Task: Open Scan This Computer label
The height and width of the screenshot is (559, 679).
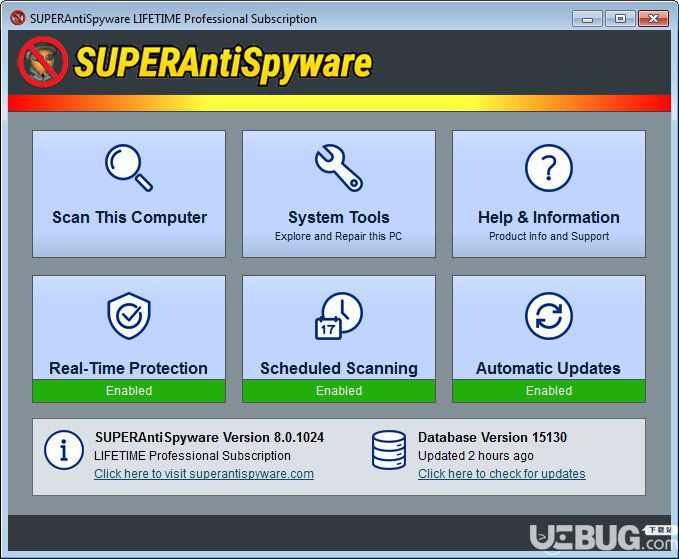Action: click(129, 217)
